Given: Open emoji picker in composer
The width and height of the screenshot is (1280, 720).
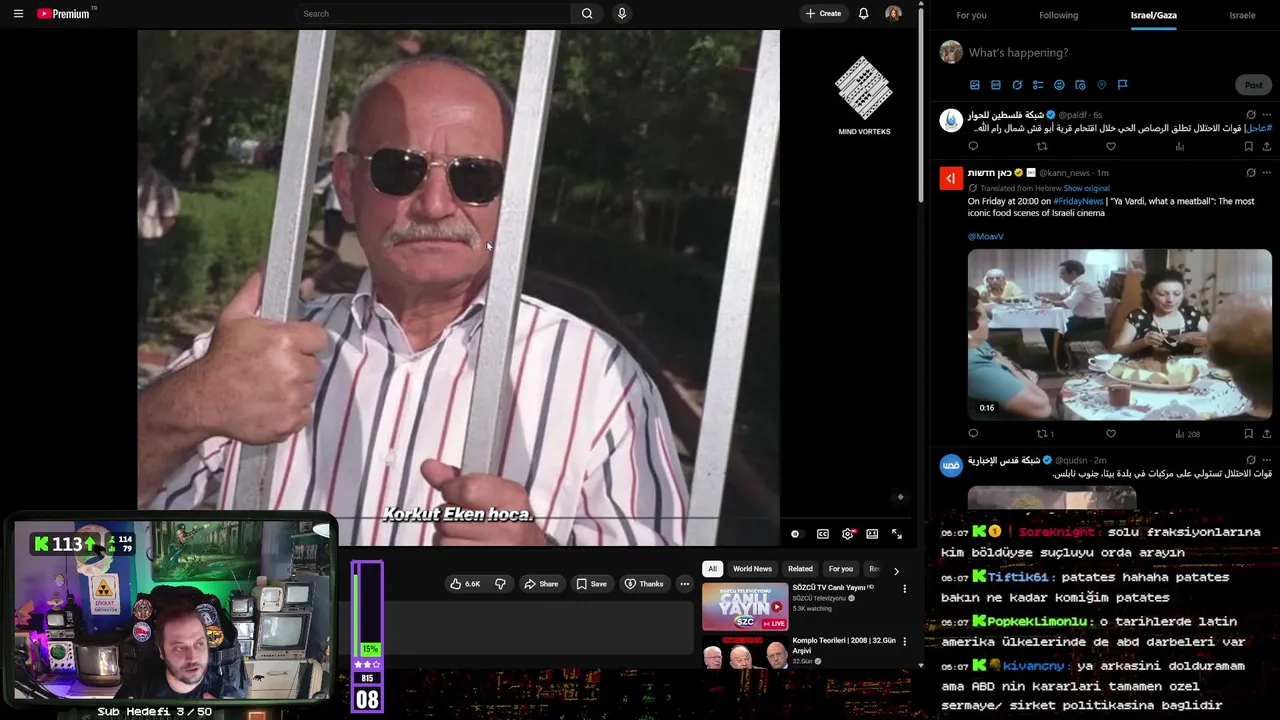Looking at the screenshot, I should pyautogui.click(x=1059, y=85).
